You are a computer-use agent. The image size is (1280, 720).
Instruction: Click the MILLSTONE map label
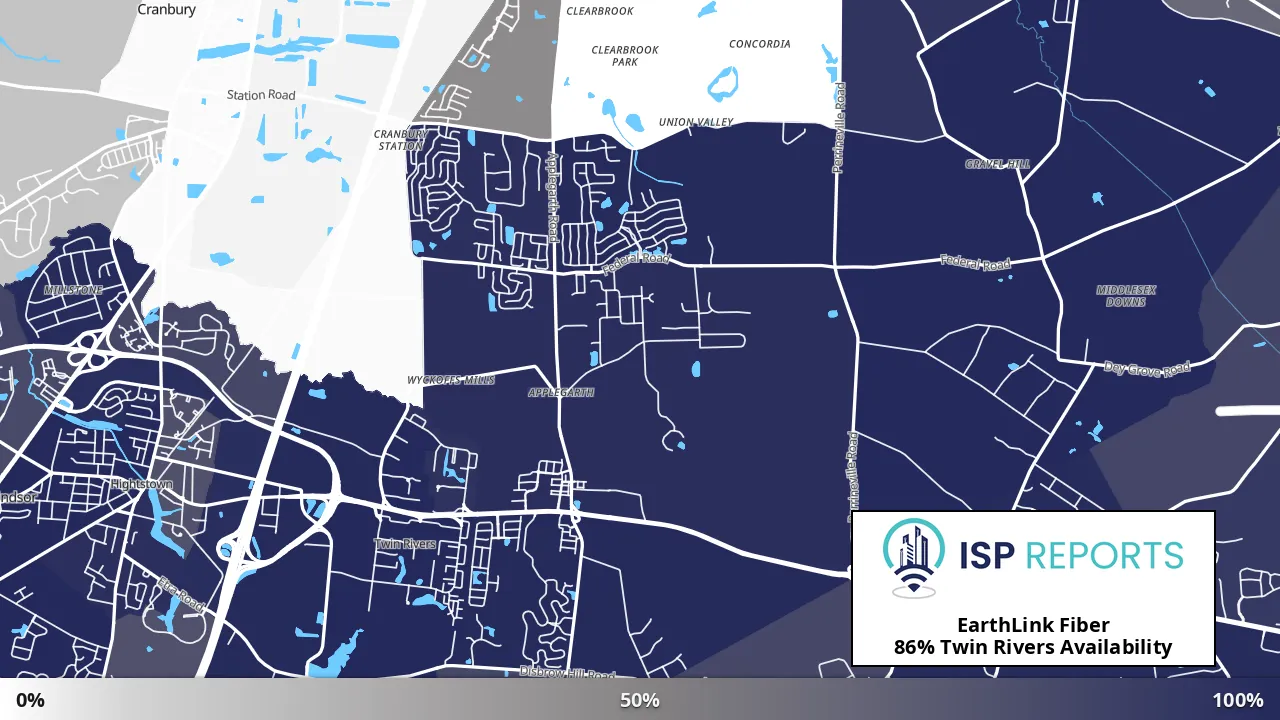click(73, 290)
